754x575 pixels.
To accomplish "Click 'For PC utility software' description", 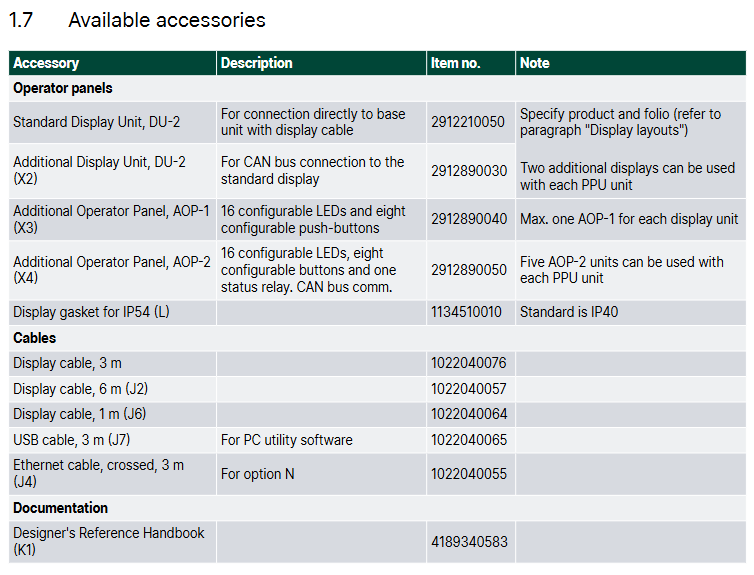I will pos(286,440).
